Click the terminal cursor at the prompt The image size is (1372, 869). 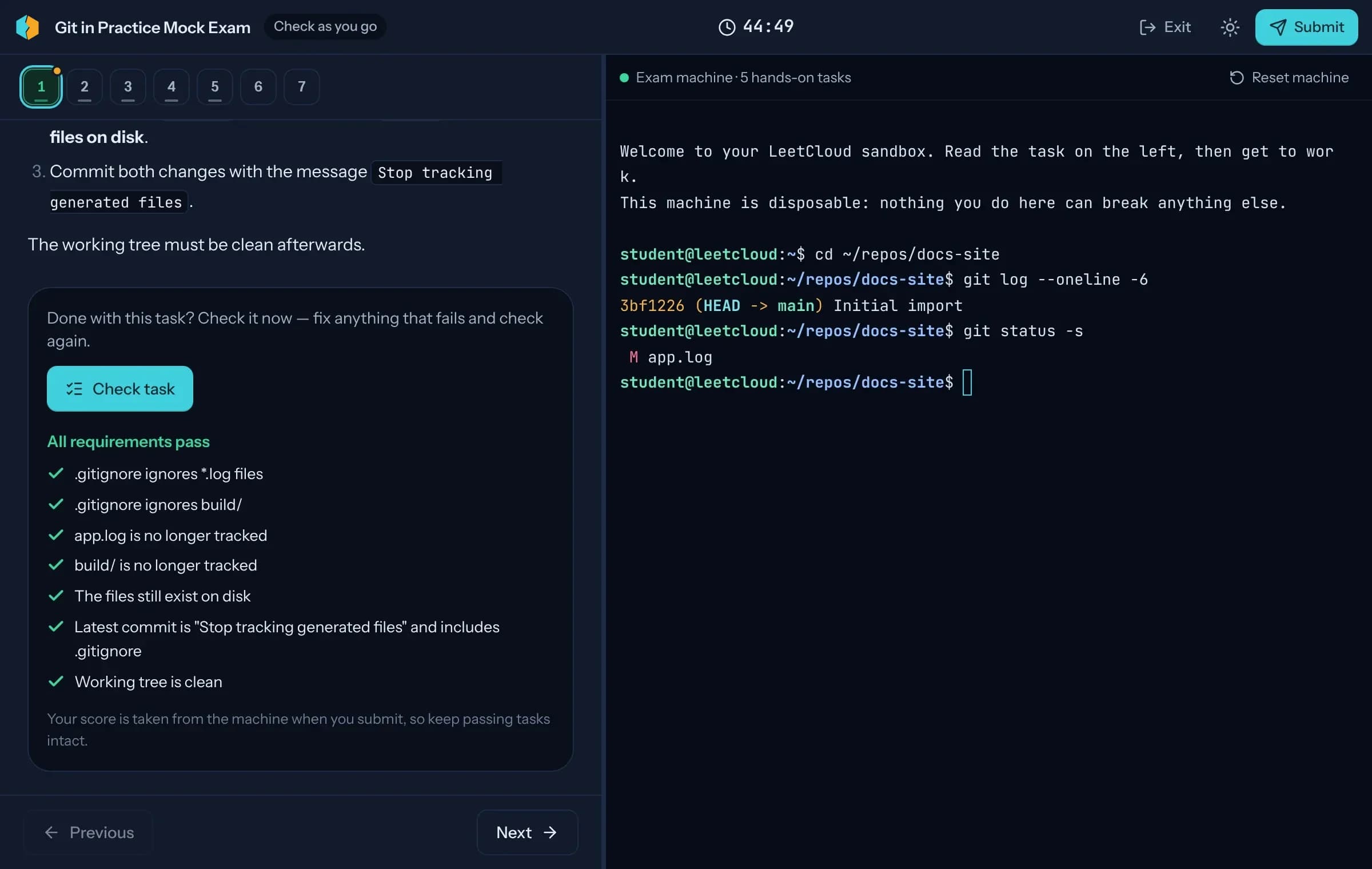[x=967, y=382]
